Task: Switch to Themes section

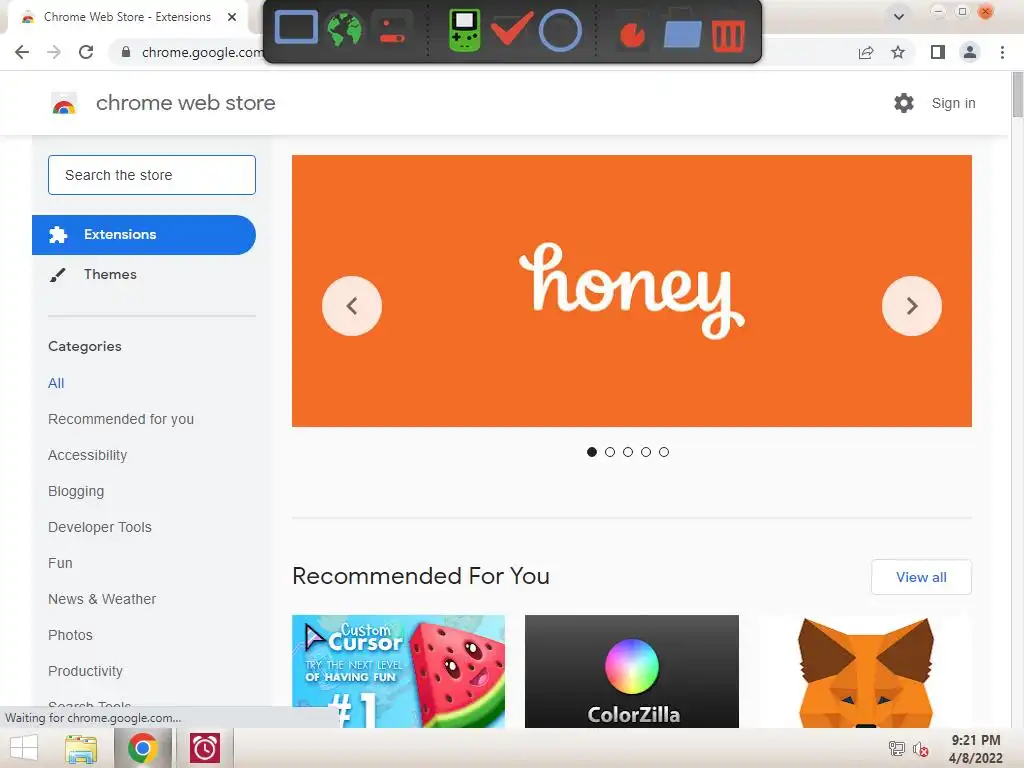Action: [x=110, y=274]
